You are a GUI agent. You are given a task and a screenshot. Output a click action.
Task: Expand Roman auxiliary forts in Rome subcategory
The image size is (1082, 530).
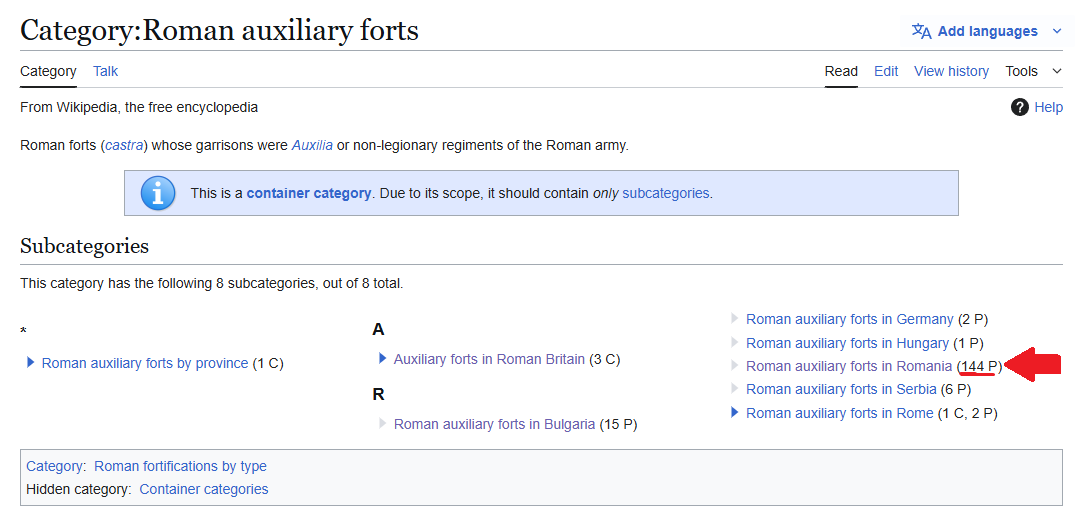click(734, 413)
